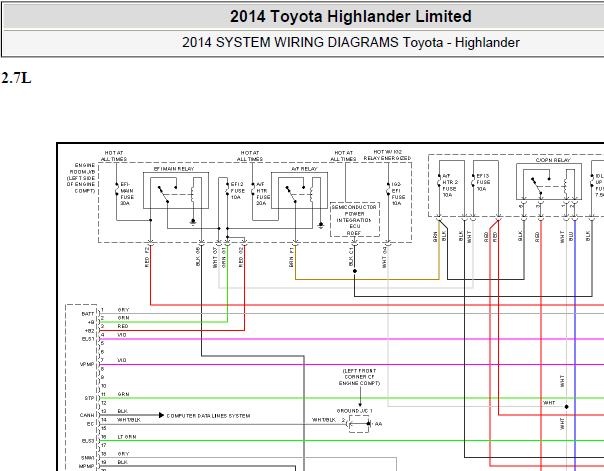Click the 'WHT G7' wire label
The height and width of the screenshot is (471, 604).
(215, 258)
